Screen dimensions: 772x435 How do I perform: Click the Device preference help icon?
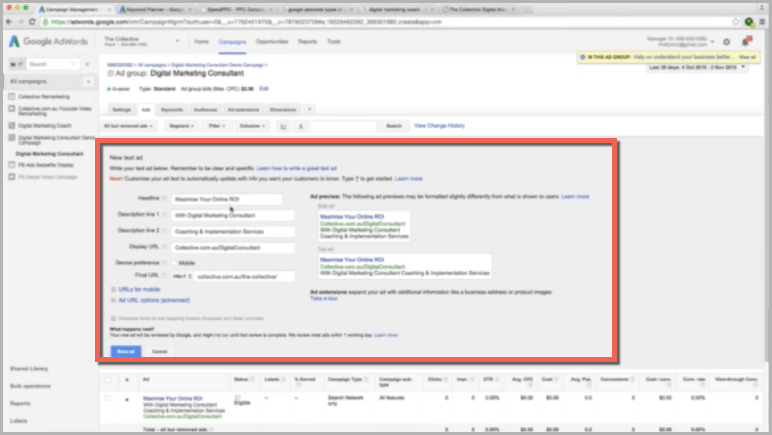164,262
